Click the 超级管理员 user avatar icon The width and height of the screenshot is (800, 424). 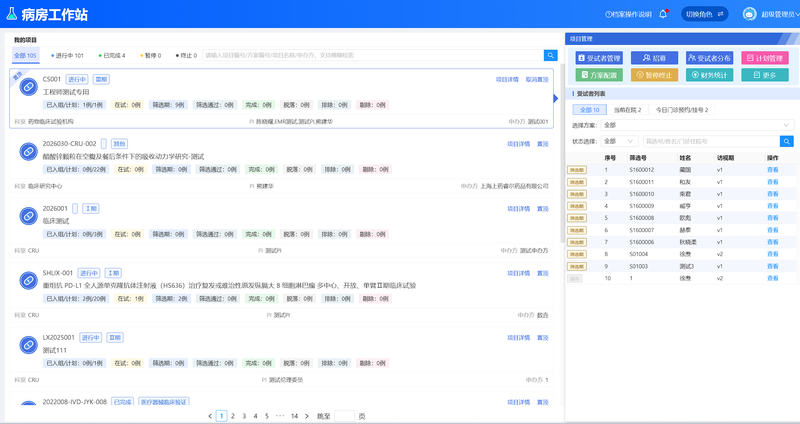tap(749, 14)
